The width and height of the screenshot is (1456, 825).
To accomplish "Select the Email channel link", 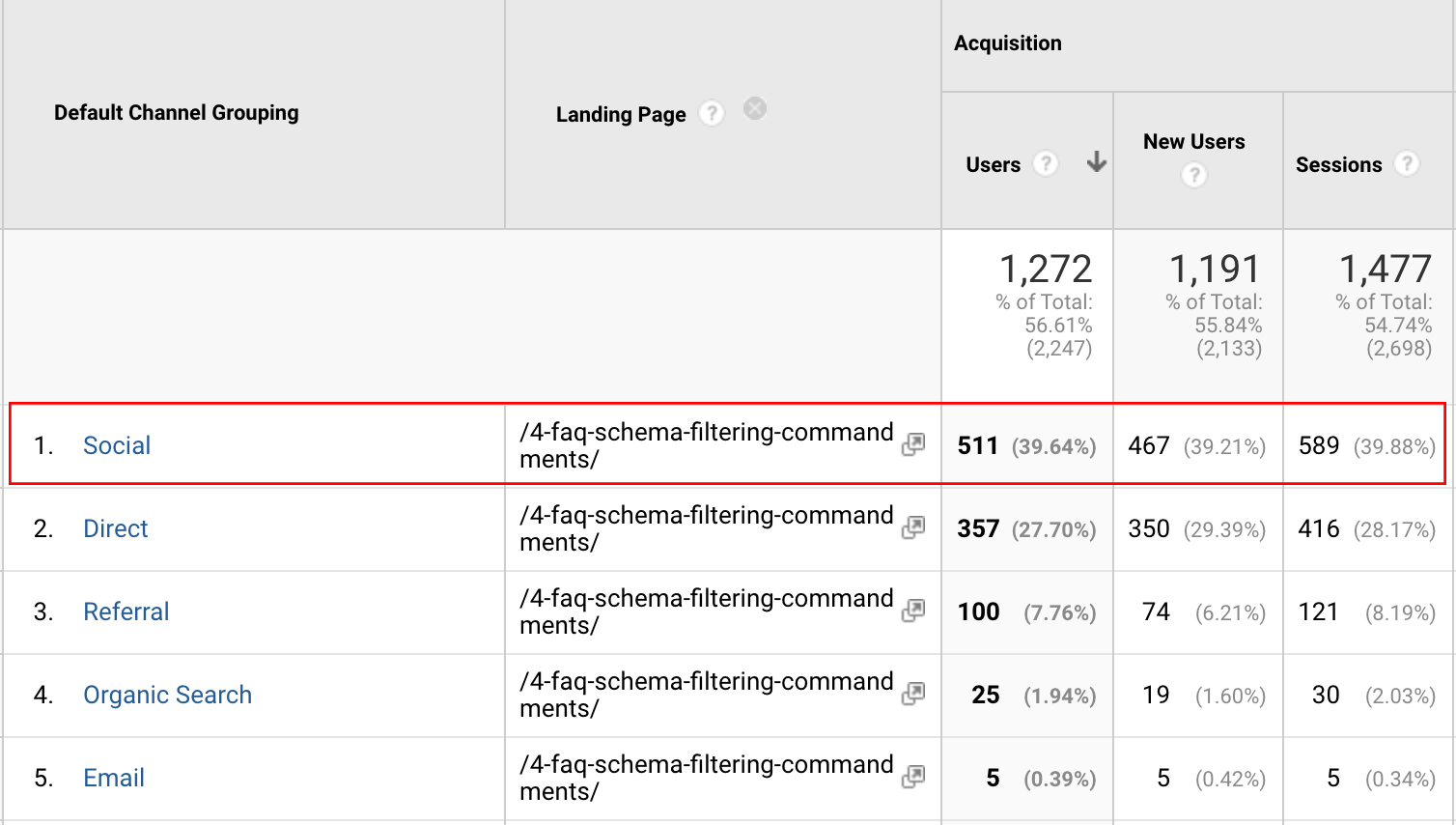I will coord(113,778).
